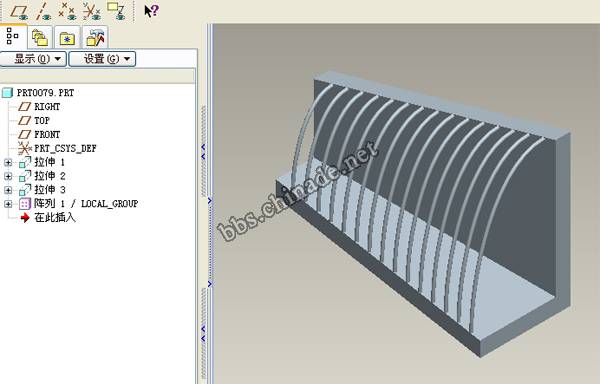Viewport: 600px width, 384px height.
Task: Toggle datum axis display icon
Action: 43,11
